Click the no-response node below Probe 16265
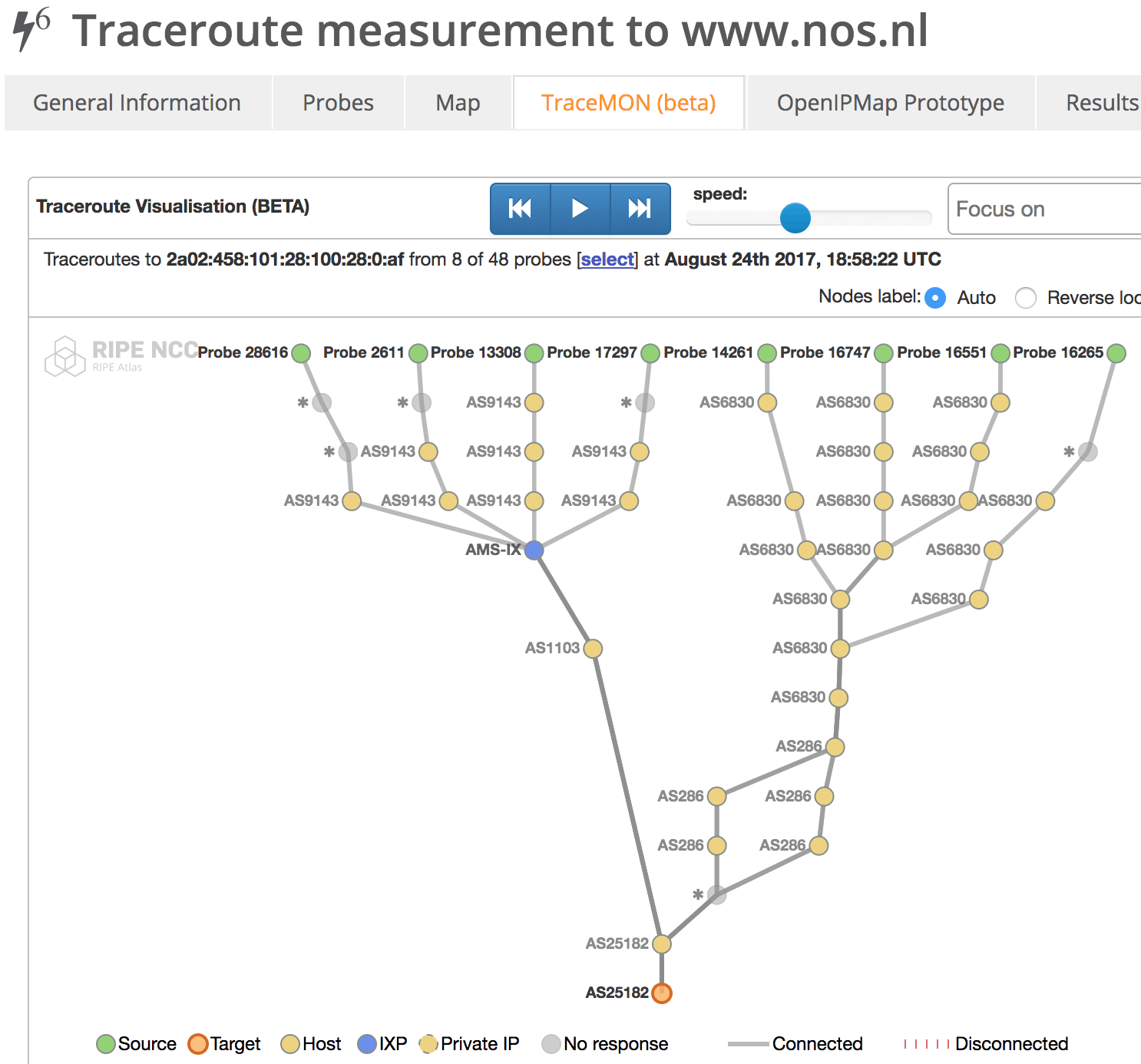 click(x=1088, y=451)
